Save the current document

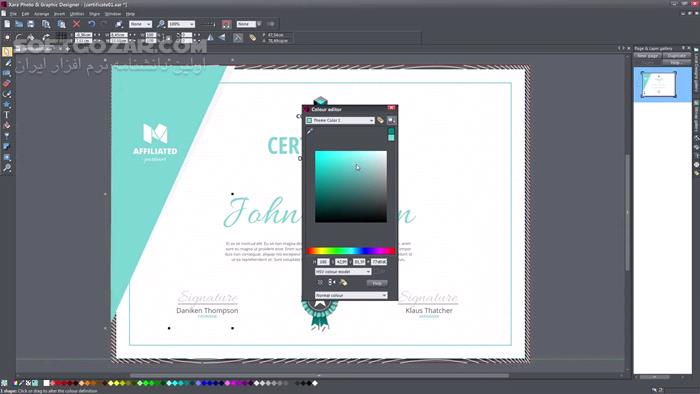[31, 24]
